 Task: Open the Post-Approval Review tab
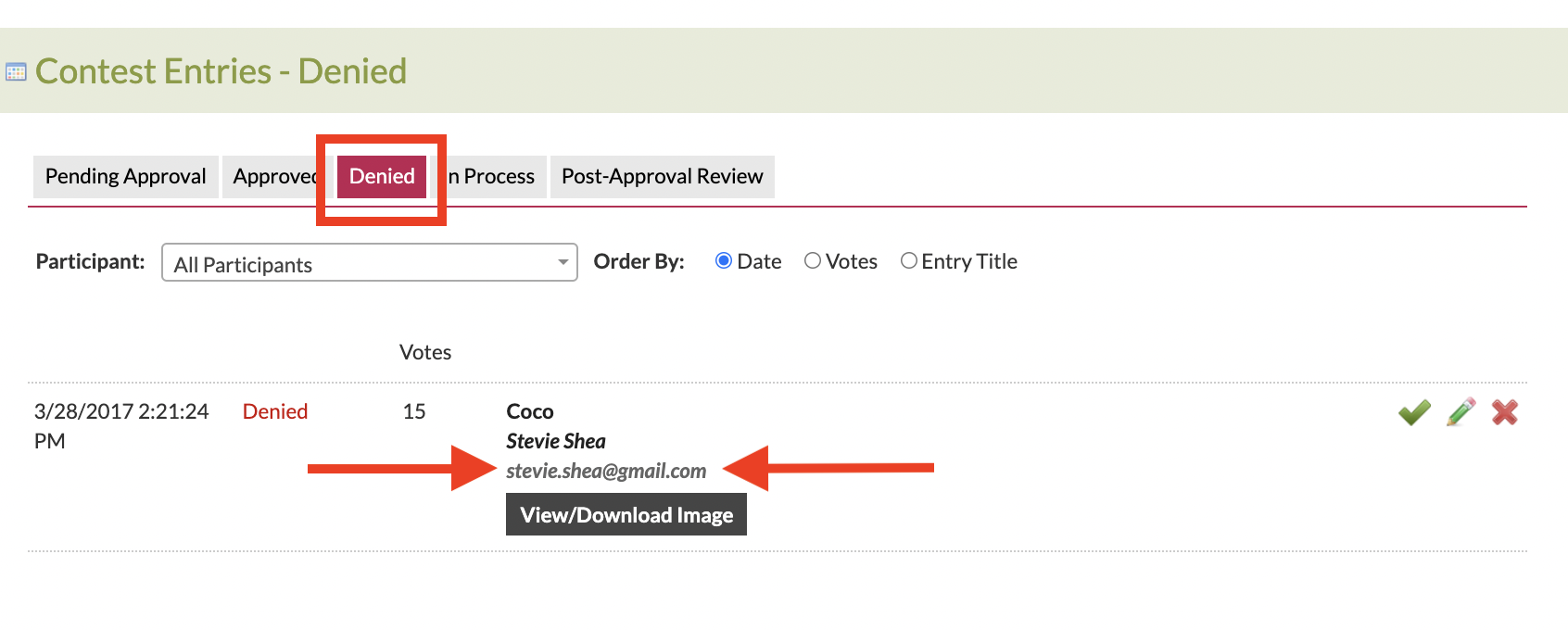tap(662, 177)
